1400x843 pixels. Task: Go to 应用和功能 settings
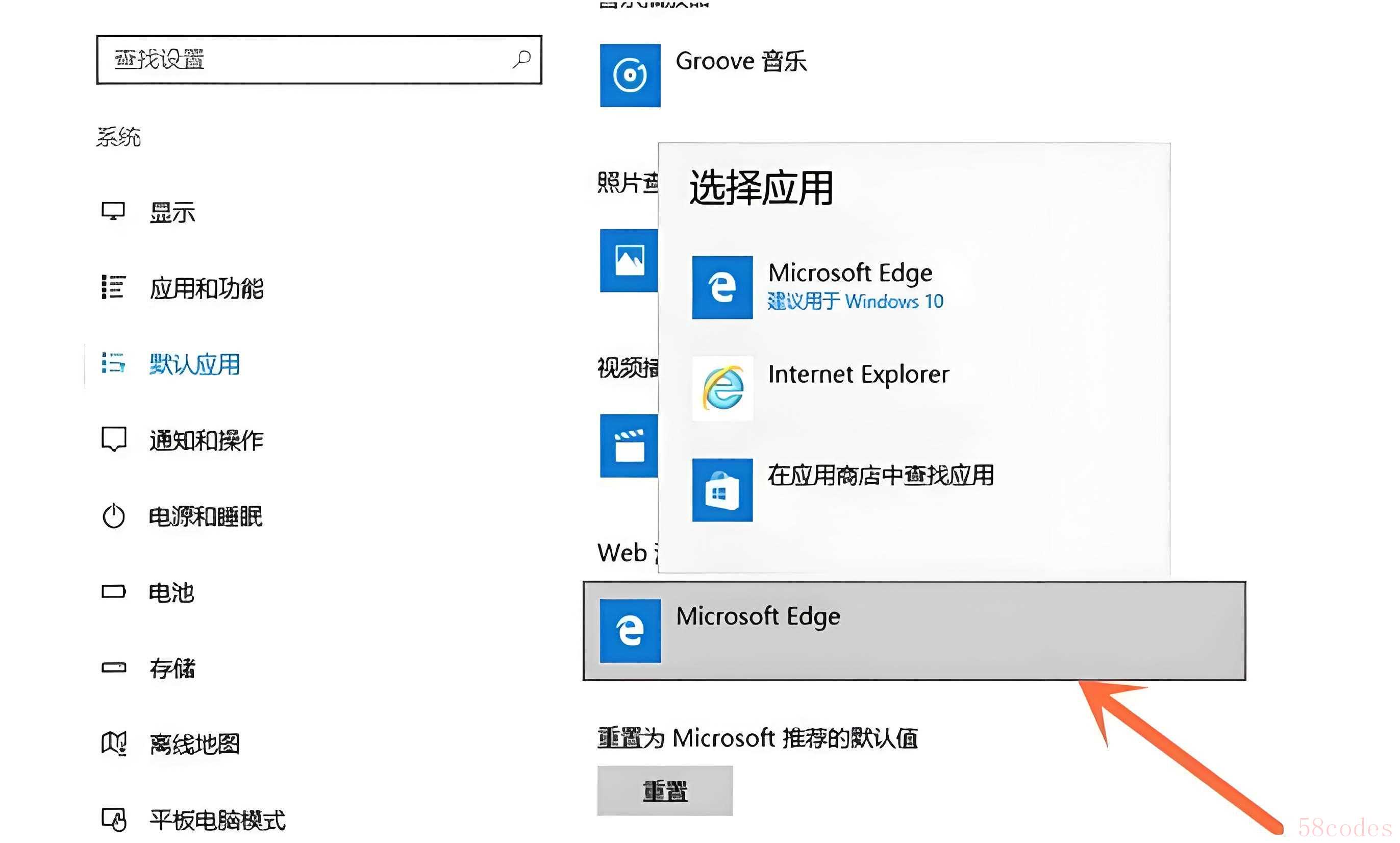click(x=206, y=289)
